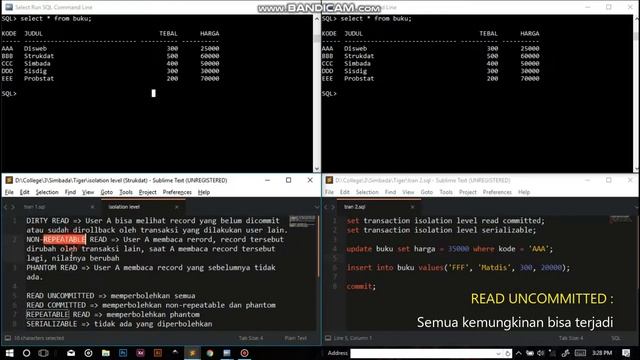The height and width of the screenshot is (360, 640).
Task: Close the isolation level tab
Action: pyautogui.click(x=176, y=207)
